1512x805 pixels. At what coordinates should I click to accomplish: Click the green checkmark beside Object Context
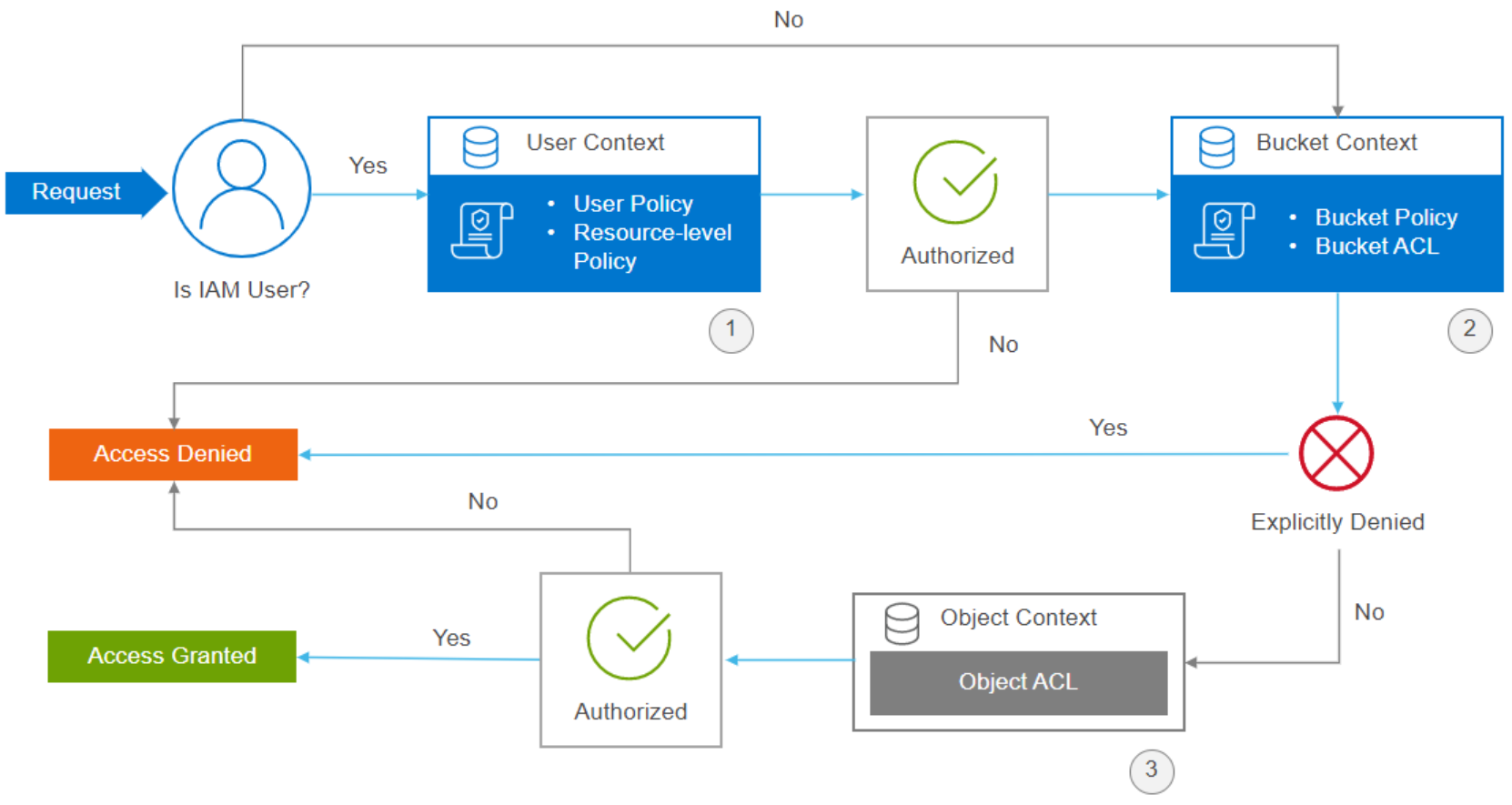click(x=630, y=638)
